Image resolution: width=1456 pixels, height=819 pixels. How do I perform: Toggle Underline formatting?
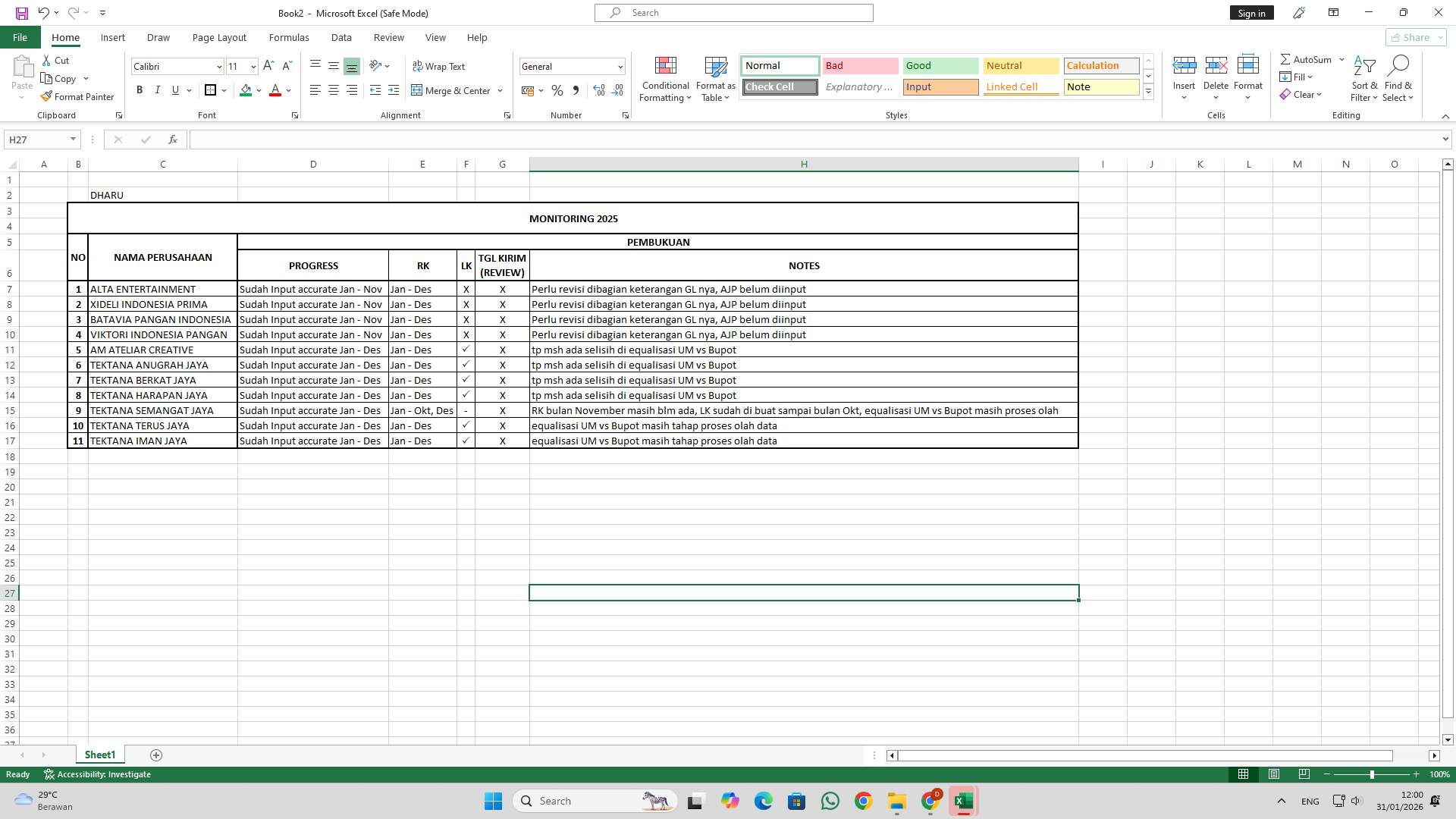(174, 89)
